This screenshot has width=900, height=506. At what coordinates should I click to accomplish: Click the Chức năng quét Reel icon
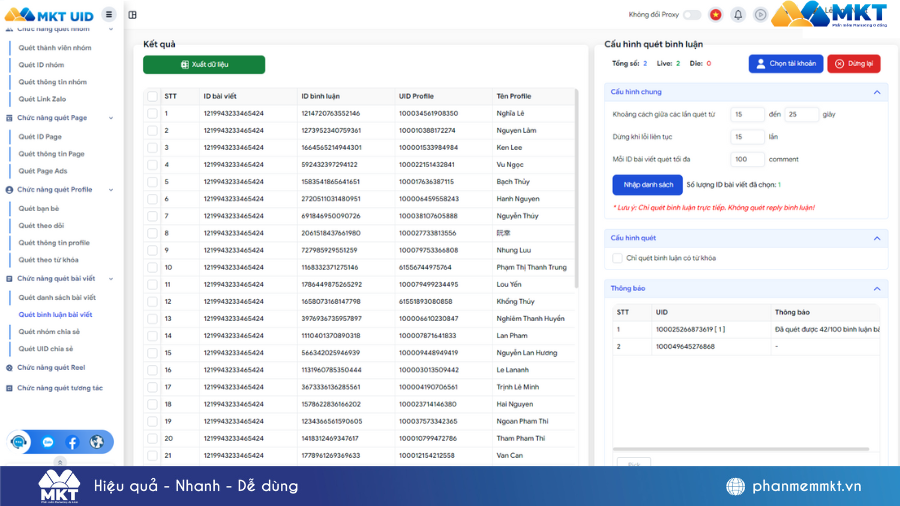tap(9, 368)
